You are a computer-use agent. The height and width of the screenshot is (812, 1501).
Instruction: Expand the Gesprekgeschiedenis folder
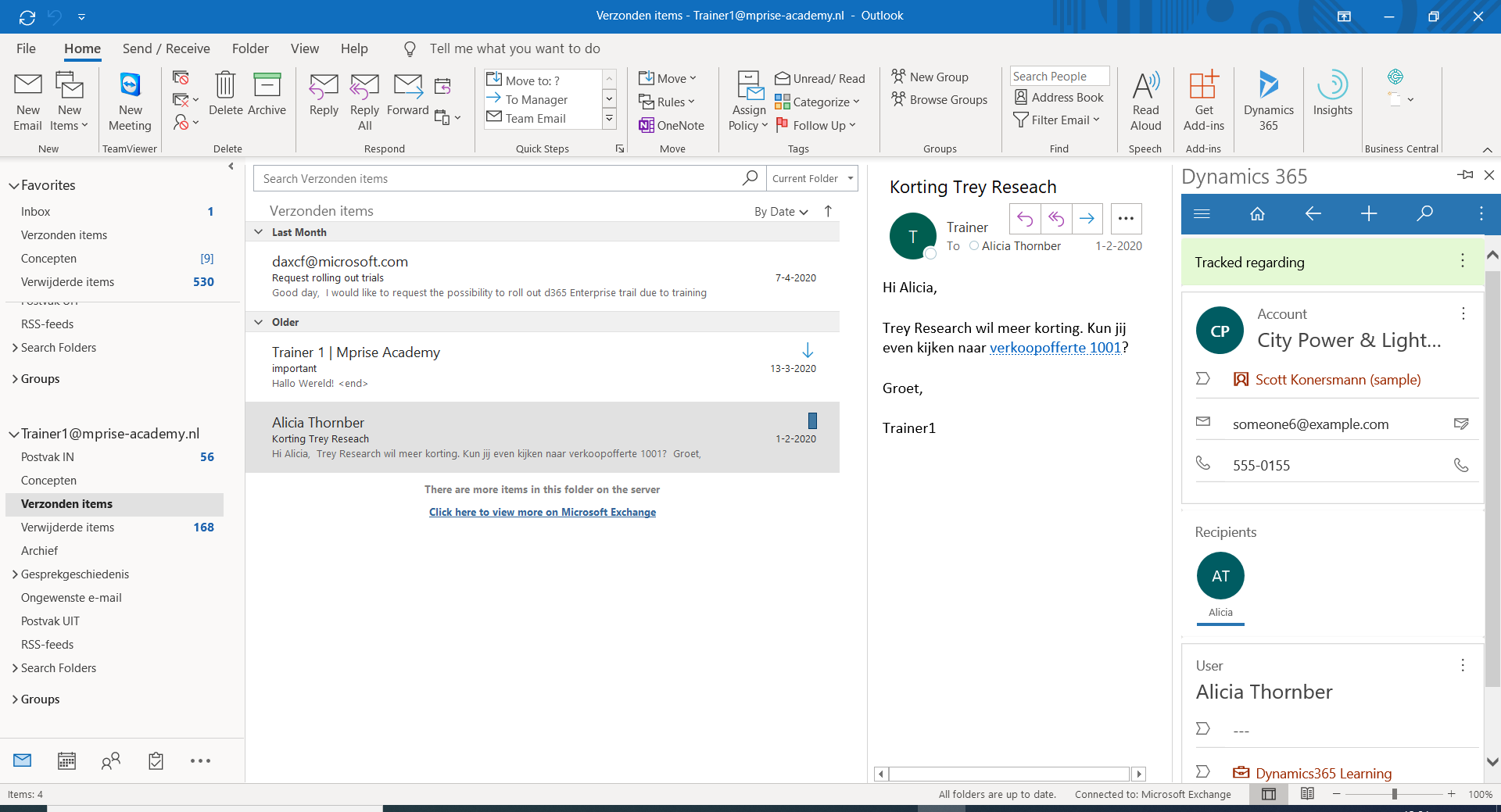15,574
